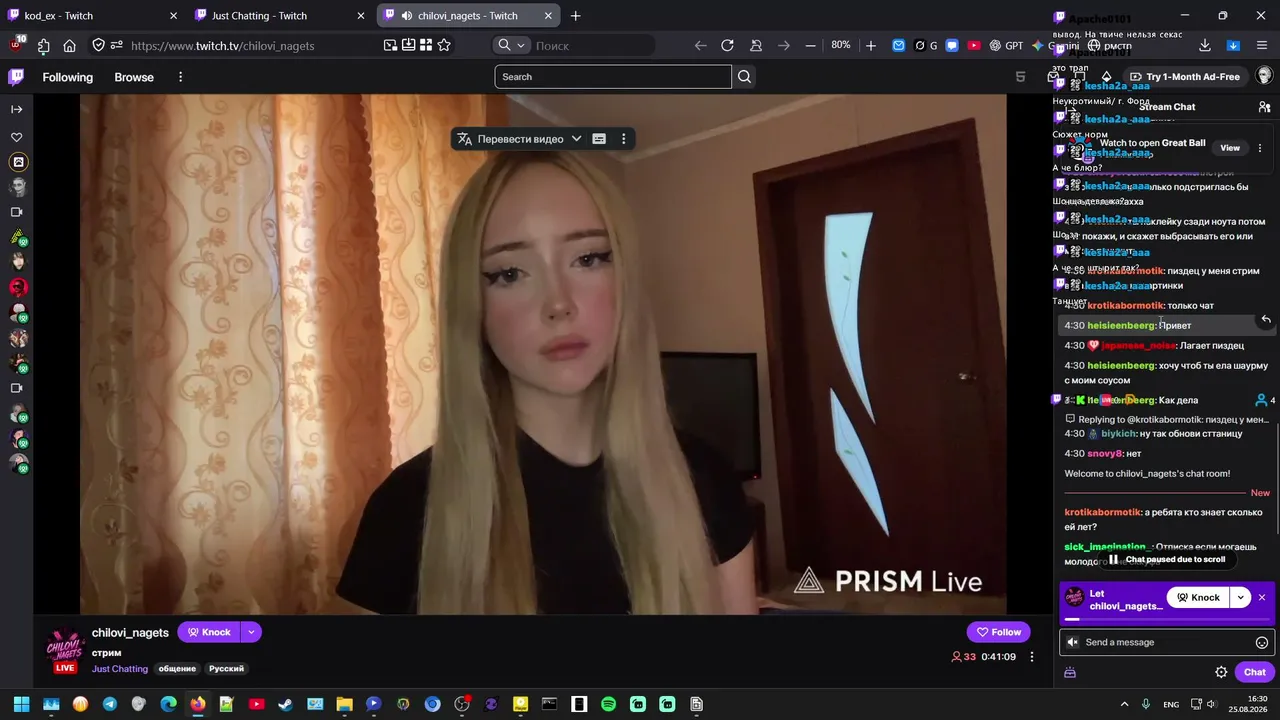
Task: Open chat settings gear
Action: coord(1221,672)
